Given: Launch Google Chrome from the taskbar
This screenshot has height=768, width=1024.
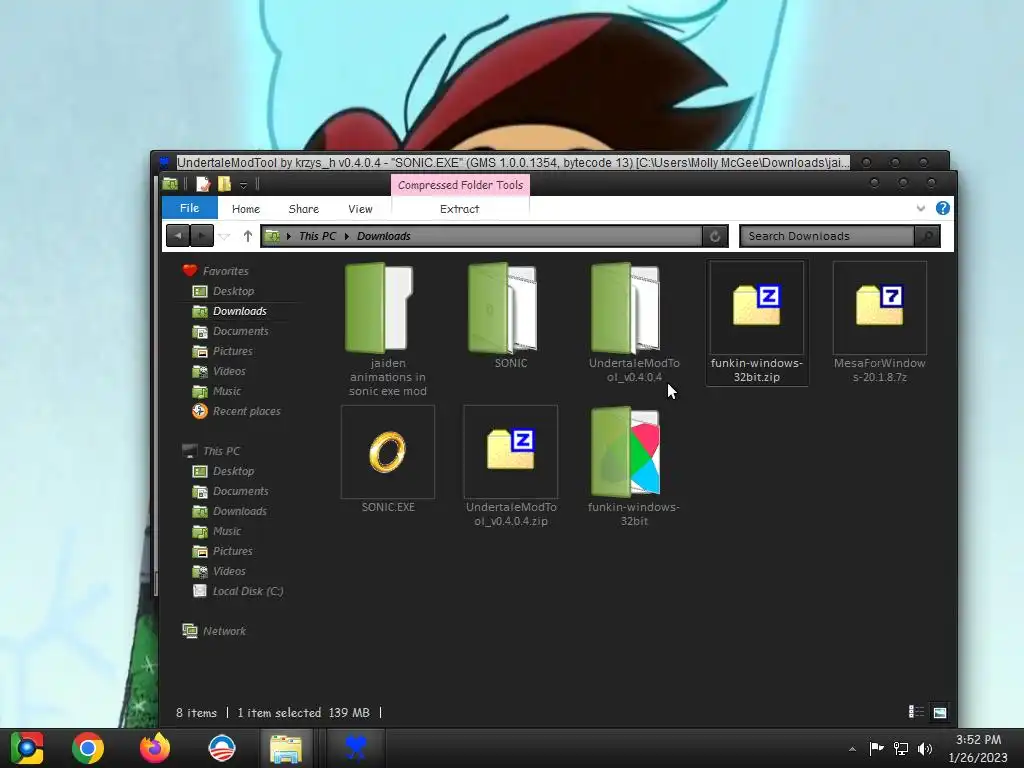Looking at the screenshot, I should tap(88, 748).
